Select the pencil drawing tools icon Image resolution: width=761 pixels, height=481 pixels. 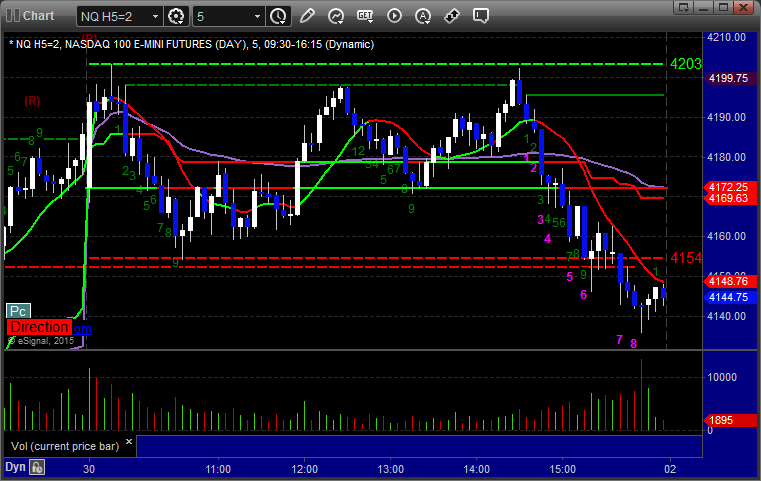tap(307, 16)
